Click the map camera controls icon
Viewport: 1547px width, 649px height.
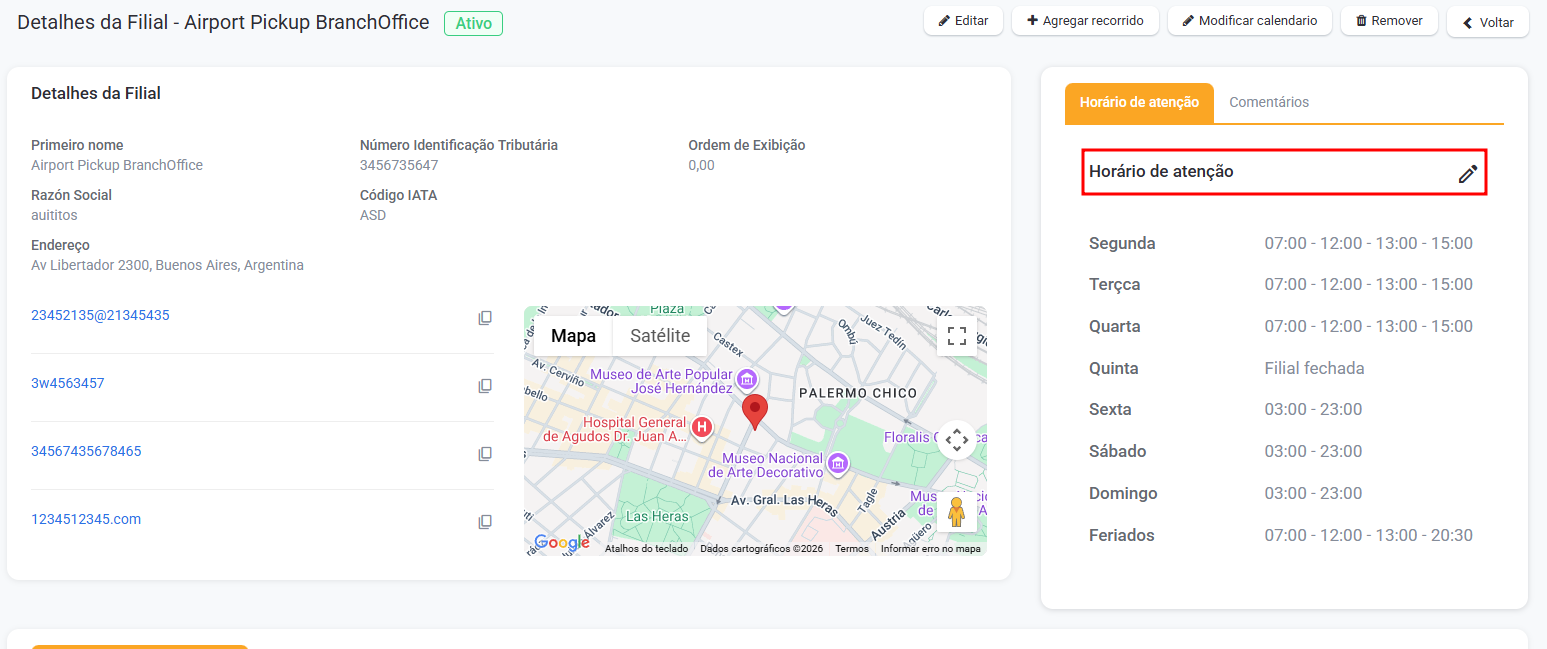point(956,439)
